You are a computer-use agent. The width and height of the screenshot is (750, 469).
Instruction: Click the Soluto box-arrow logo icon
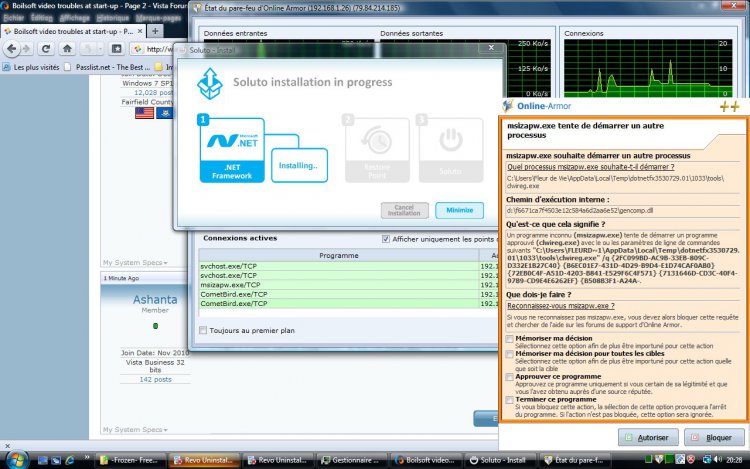point(210,84)
